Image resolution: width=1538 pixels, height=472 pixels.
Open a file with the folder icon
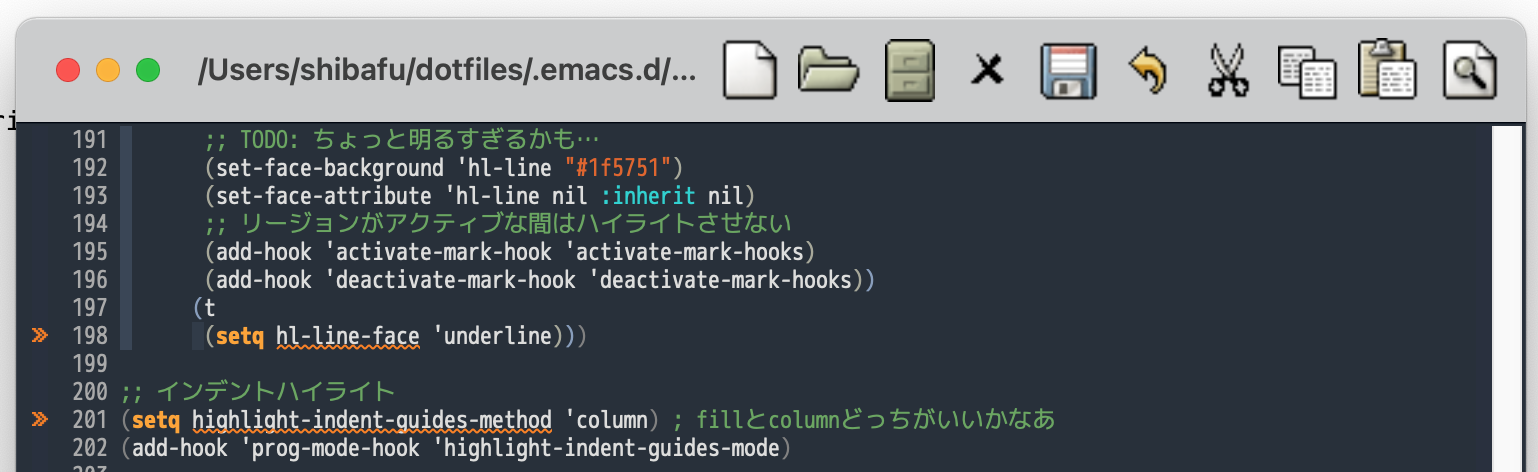click(829, 71)
